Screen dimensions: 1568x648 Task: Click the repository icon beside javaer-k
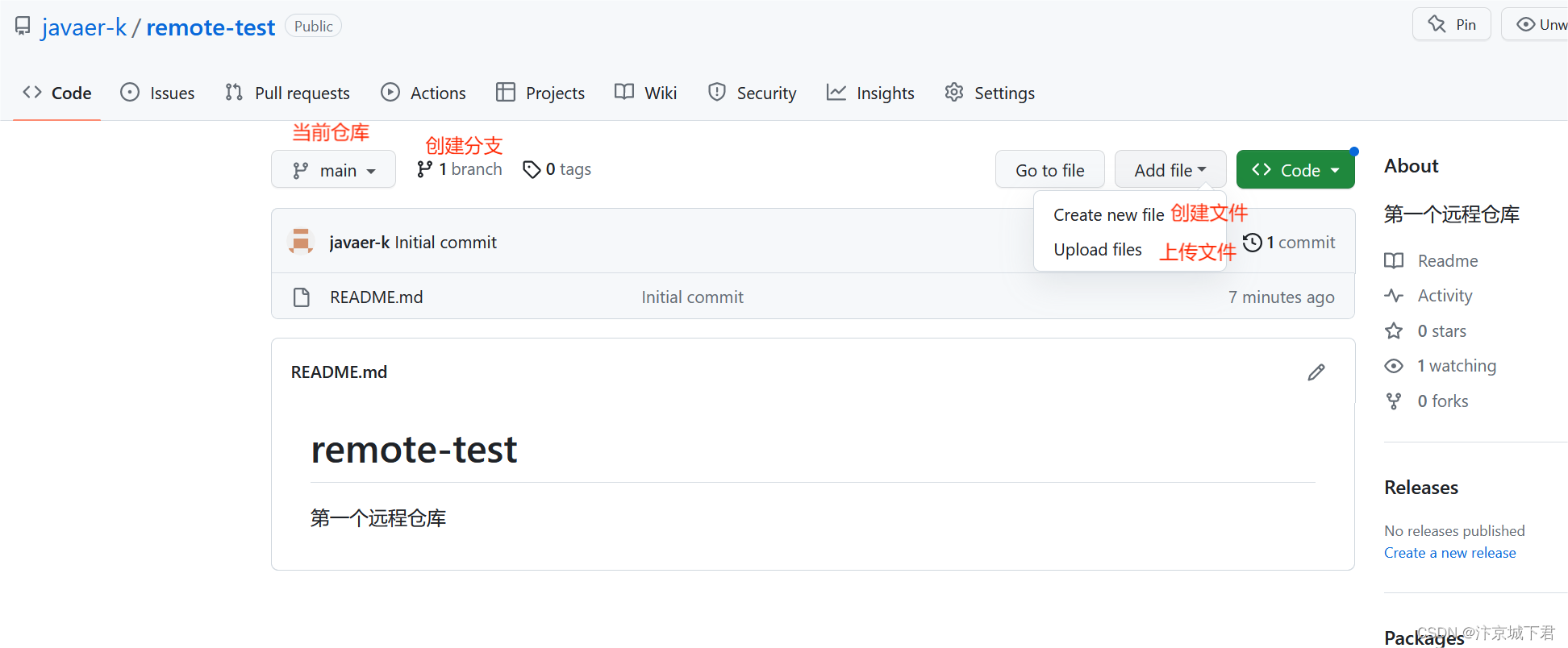pyautogui.click(x=23, y=27)
